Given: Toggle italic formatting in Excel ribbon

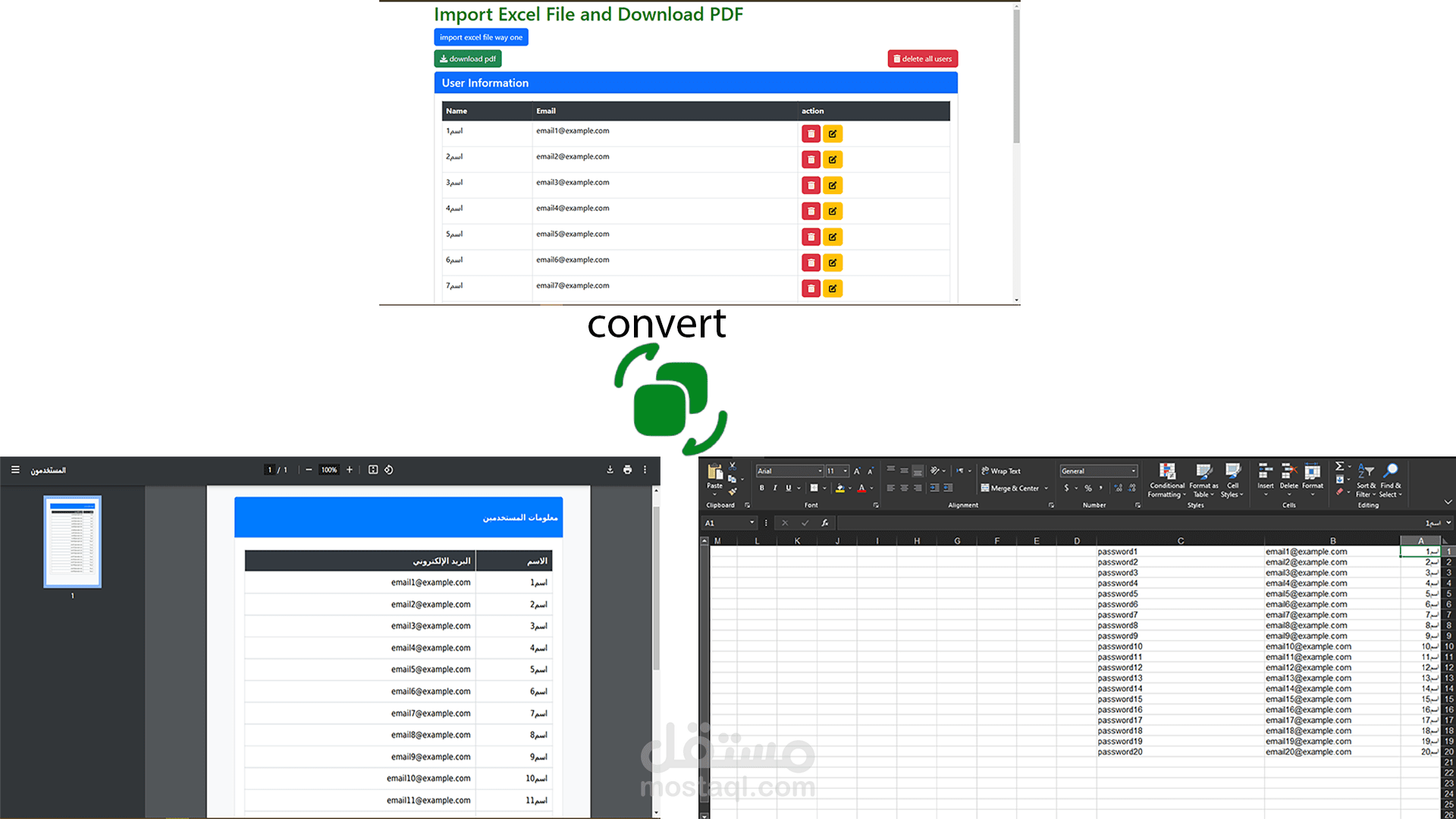Looking at the screenshot, I should [775, 488].
